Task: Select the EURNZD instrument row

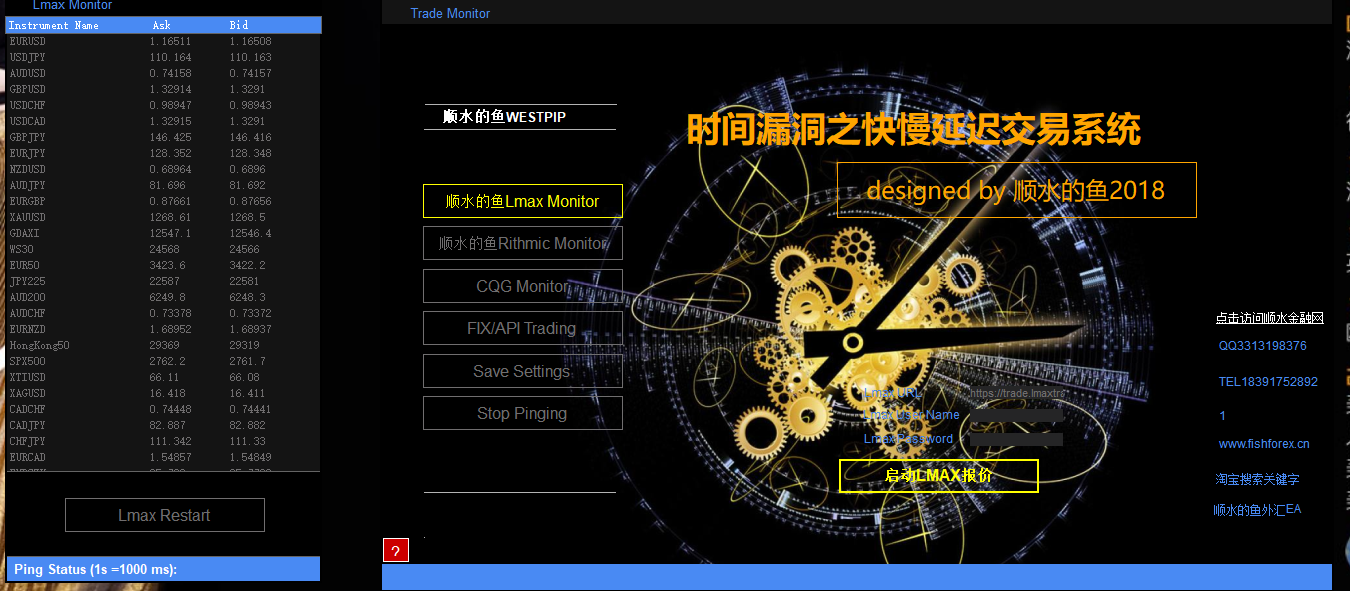Action: [x=163, y=329]
